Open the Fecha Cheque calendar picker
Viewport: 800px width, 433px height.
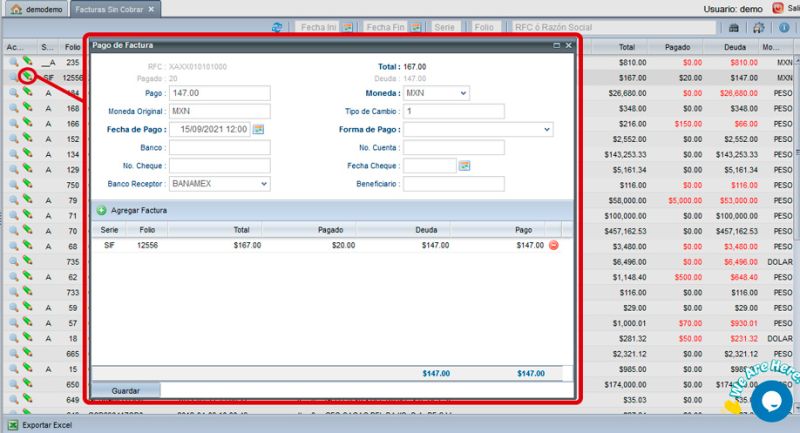(464, 166)
